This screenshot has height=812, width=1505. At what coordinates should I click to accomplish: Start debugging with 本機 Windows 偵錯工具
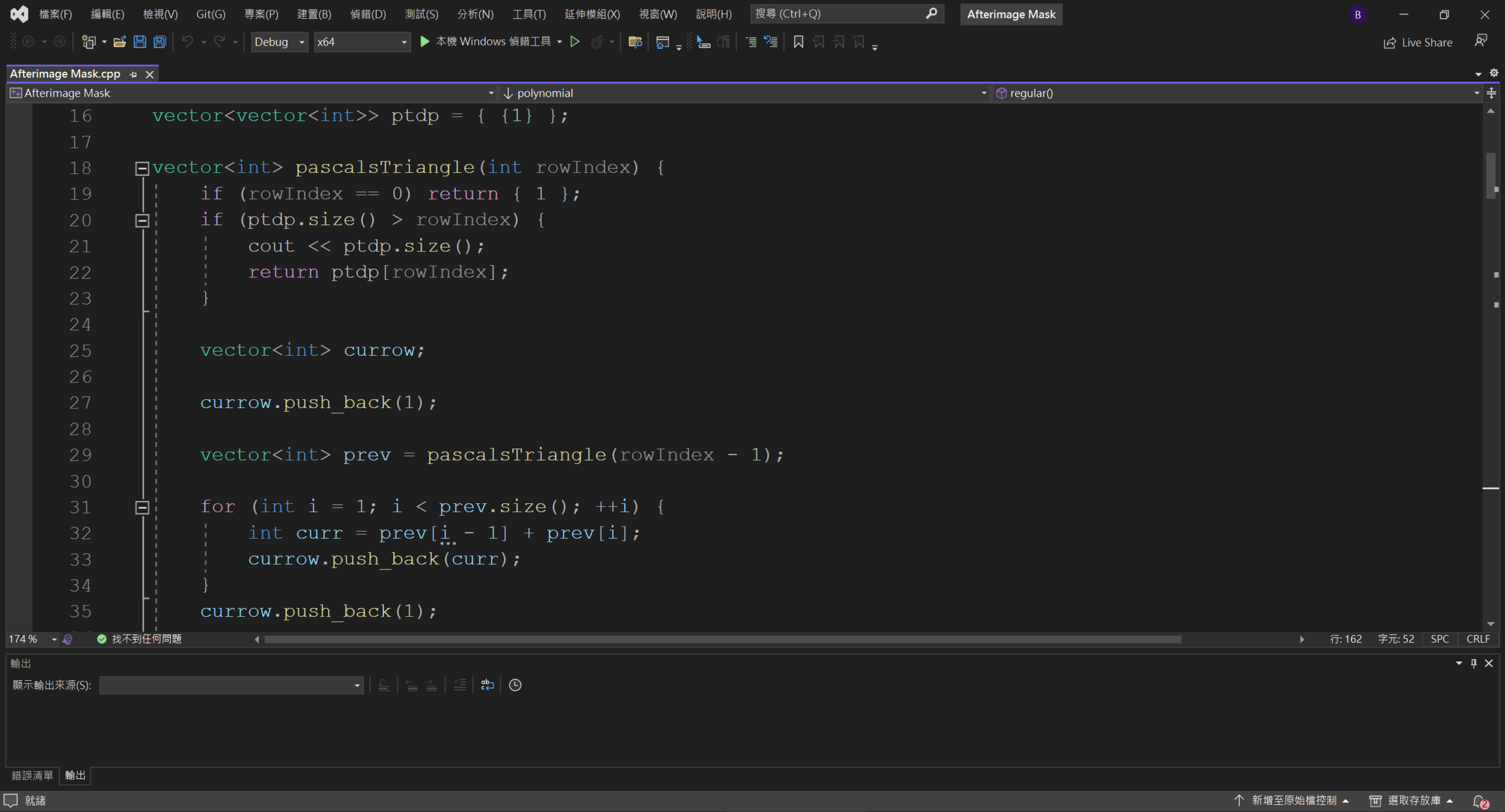pyautogui.click(x=491, y=42)
